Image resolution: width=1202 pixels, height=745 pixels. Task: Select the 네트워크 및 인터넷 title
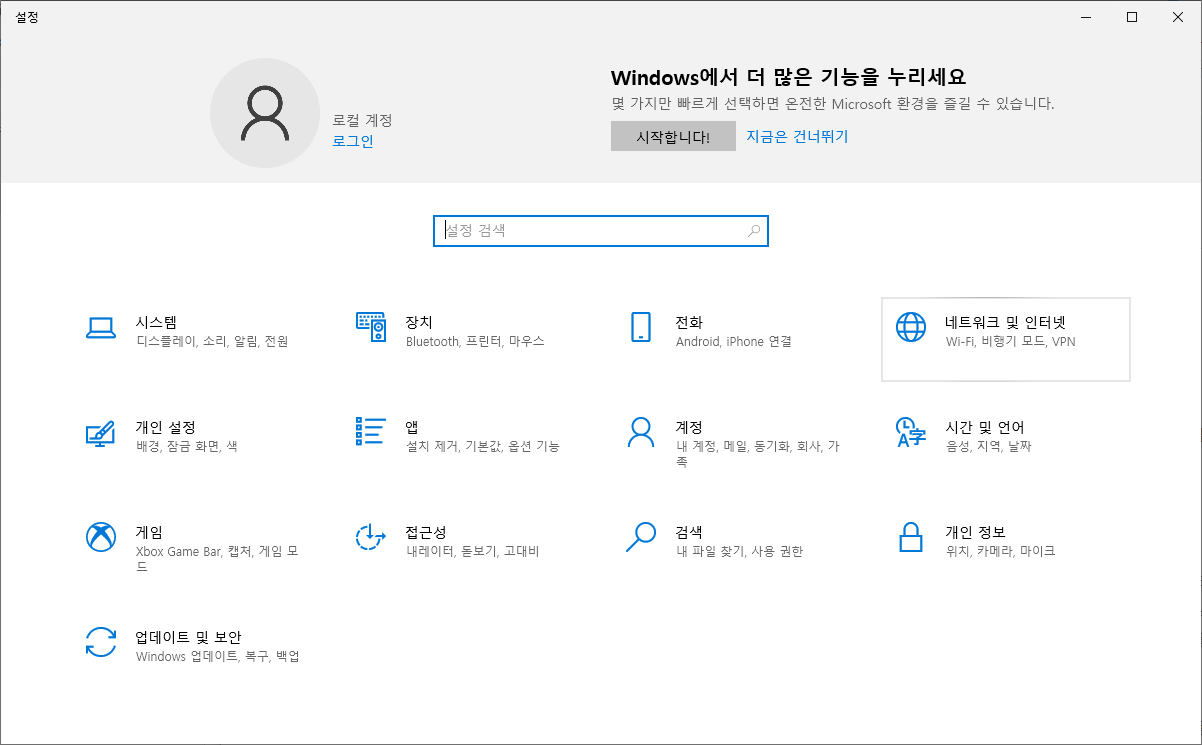pyautogui.click(x=1006, y=322)
